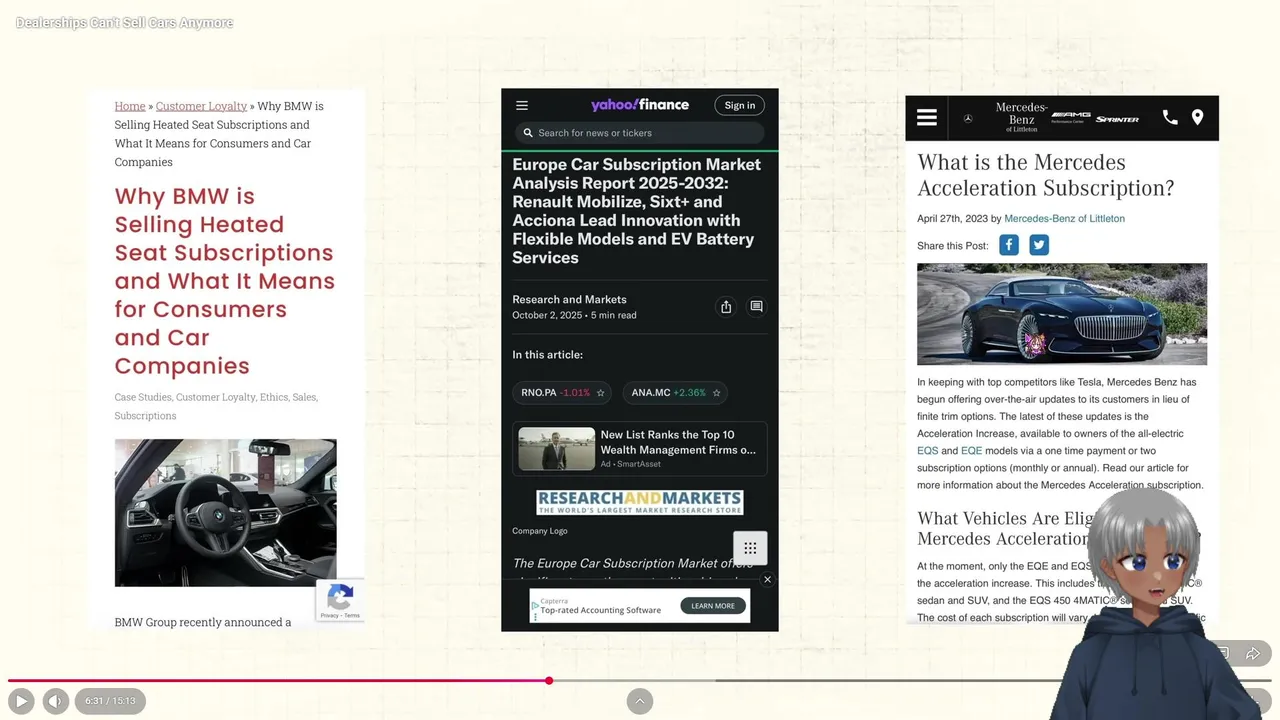Viewport: 1280px width, 720px height.
Task: Open New List Ranks the Top 10 ad link
Action: 678,442
